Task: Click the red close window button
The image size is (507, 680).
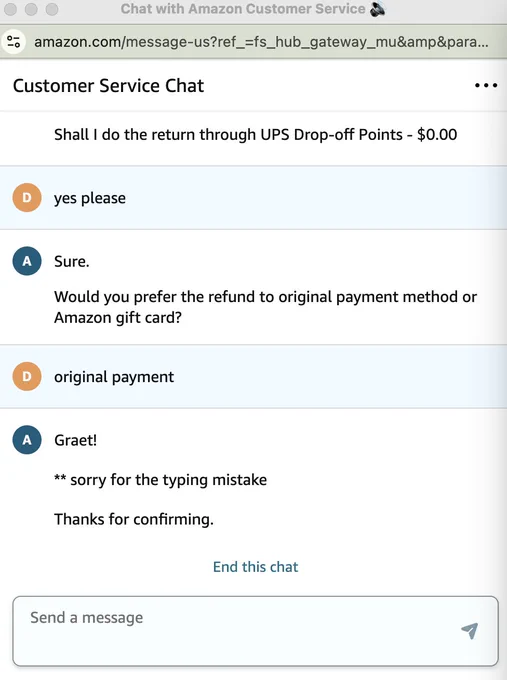Action: click(x=10, y=9)
